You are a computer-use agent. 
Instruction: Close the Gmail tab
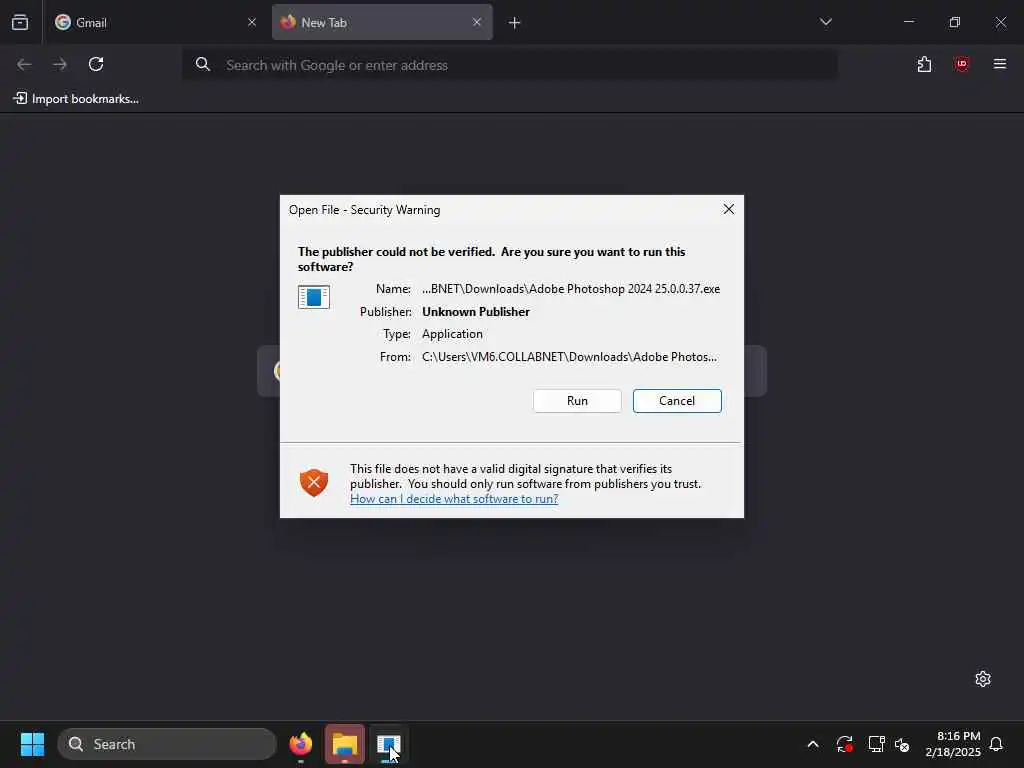pos(251,22)
